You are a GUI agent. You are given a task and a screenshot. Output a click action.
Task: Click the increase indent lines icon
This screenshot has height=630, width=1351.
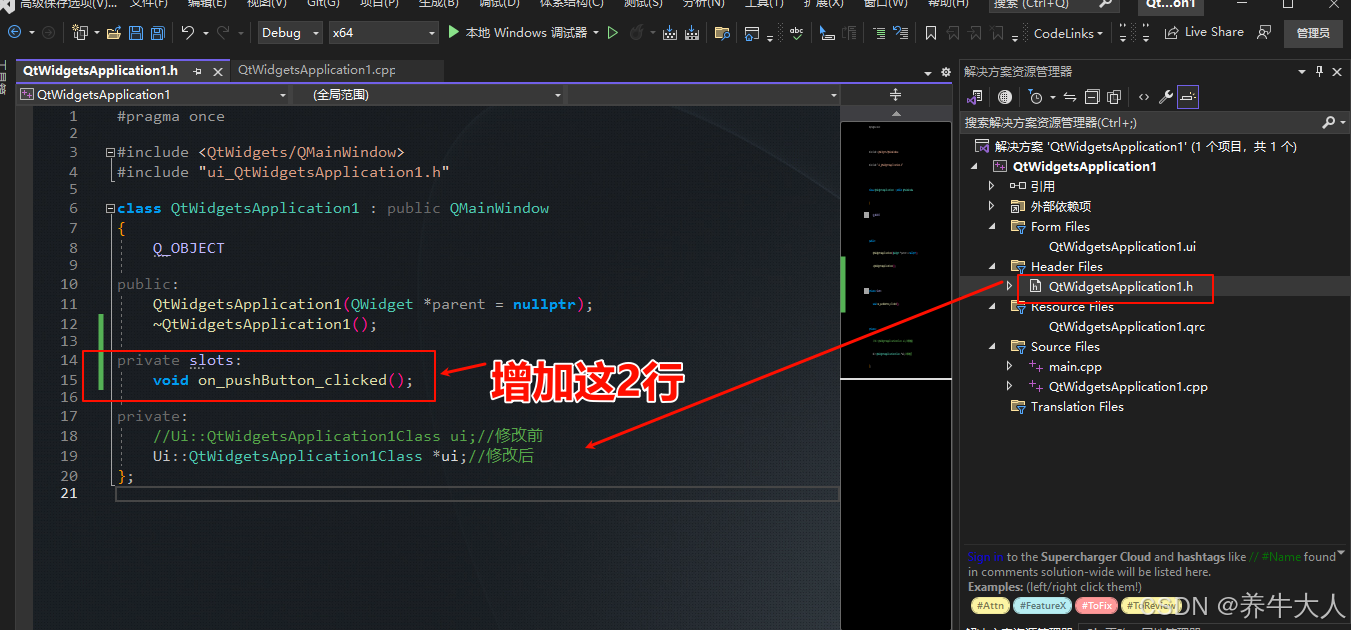click(879, 33)
